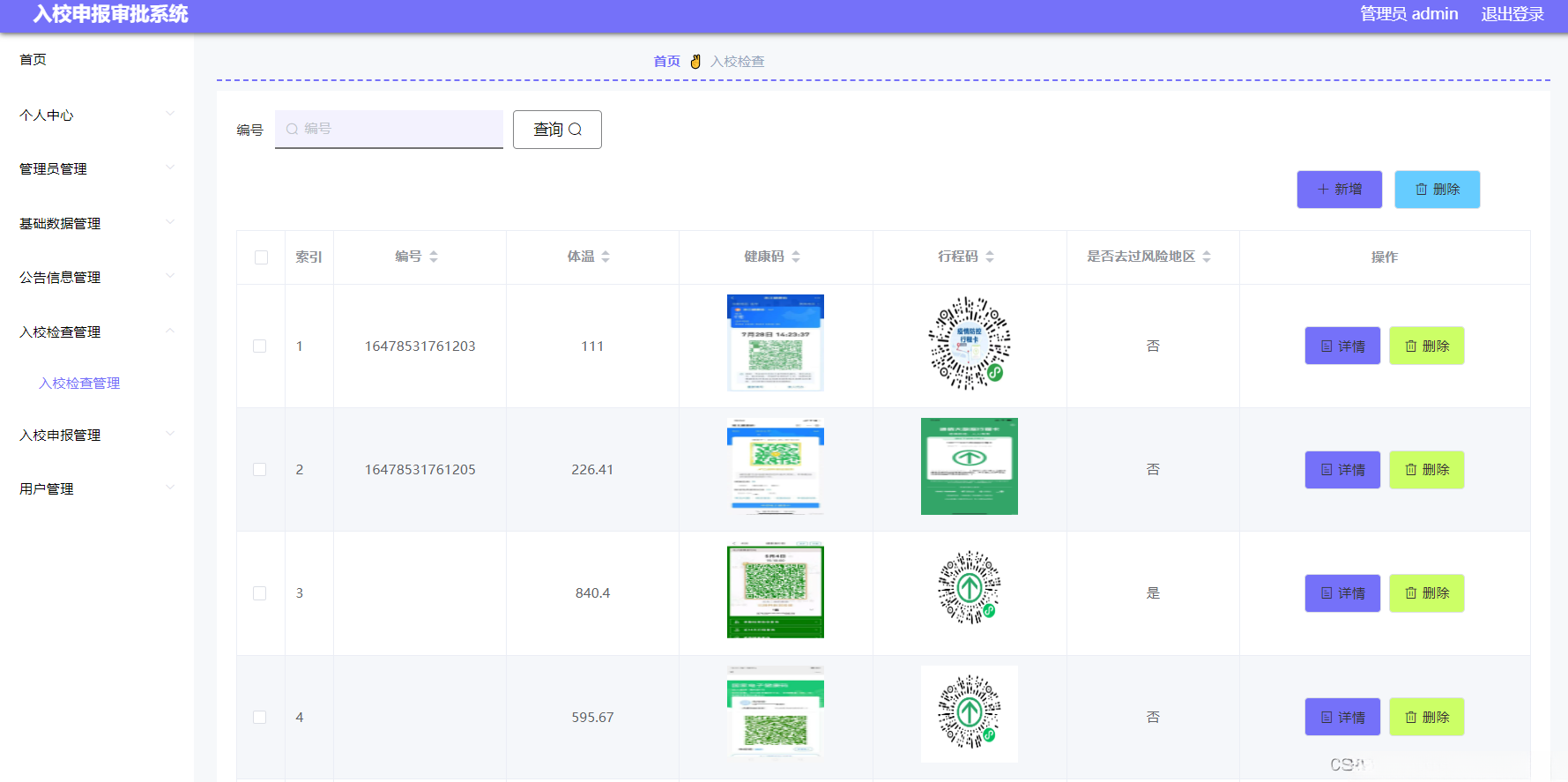Open 个人中心 sidebar menu
Viewport: 1568px width, 782px height.
pyautogui.click(x=97, y=115)
